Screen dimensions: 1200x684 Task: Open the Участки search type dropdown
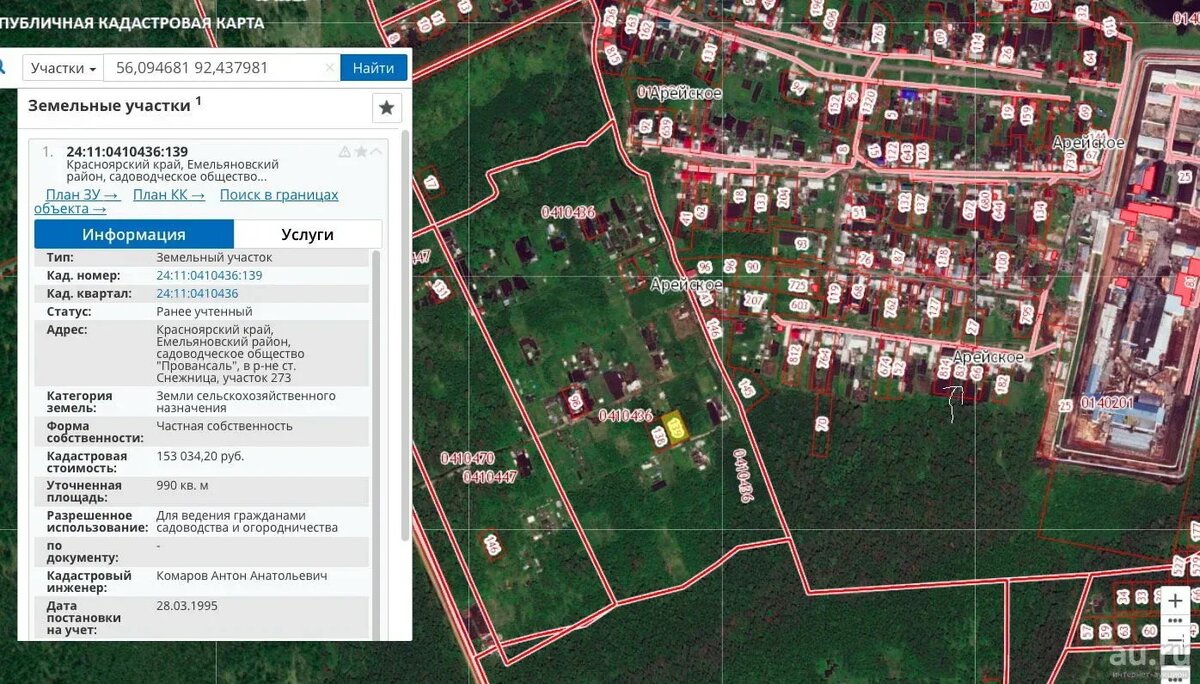(63, 68)
